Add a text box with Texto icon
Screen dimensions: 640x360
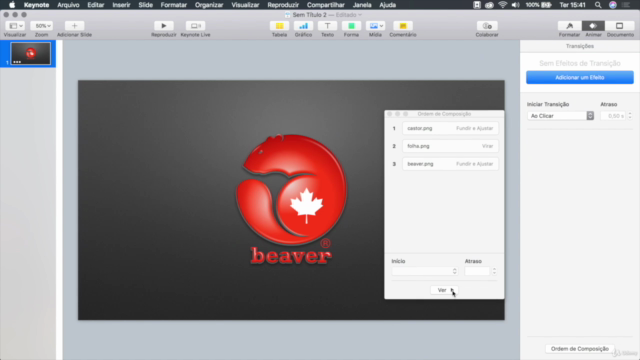pyautogui.click(x=327, y=26)
